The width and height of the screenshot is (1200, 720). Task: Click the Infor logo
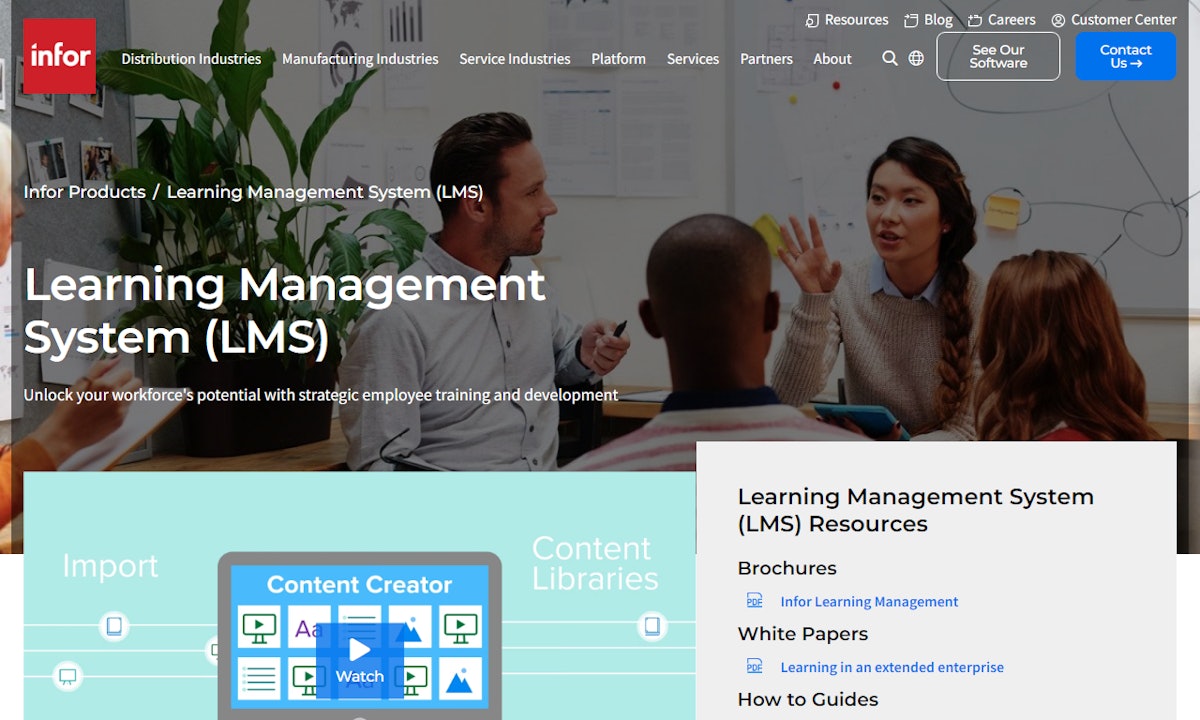pos(58,56)
